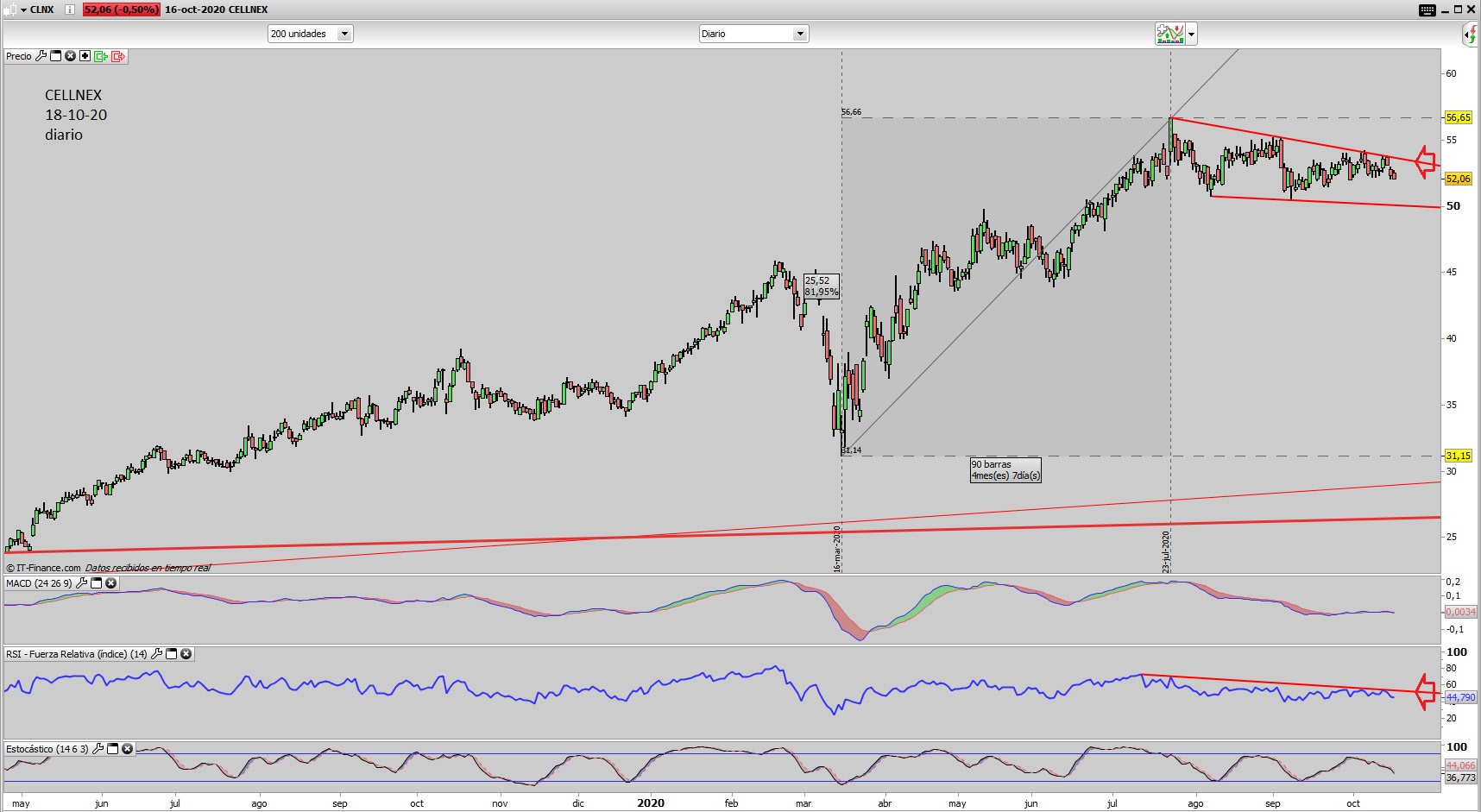Close the Estocástico indicator panel

coord(127,749)
